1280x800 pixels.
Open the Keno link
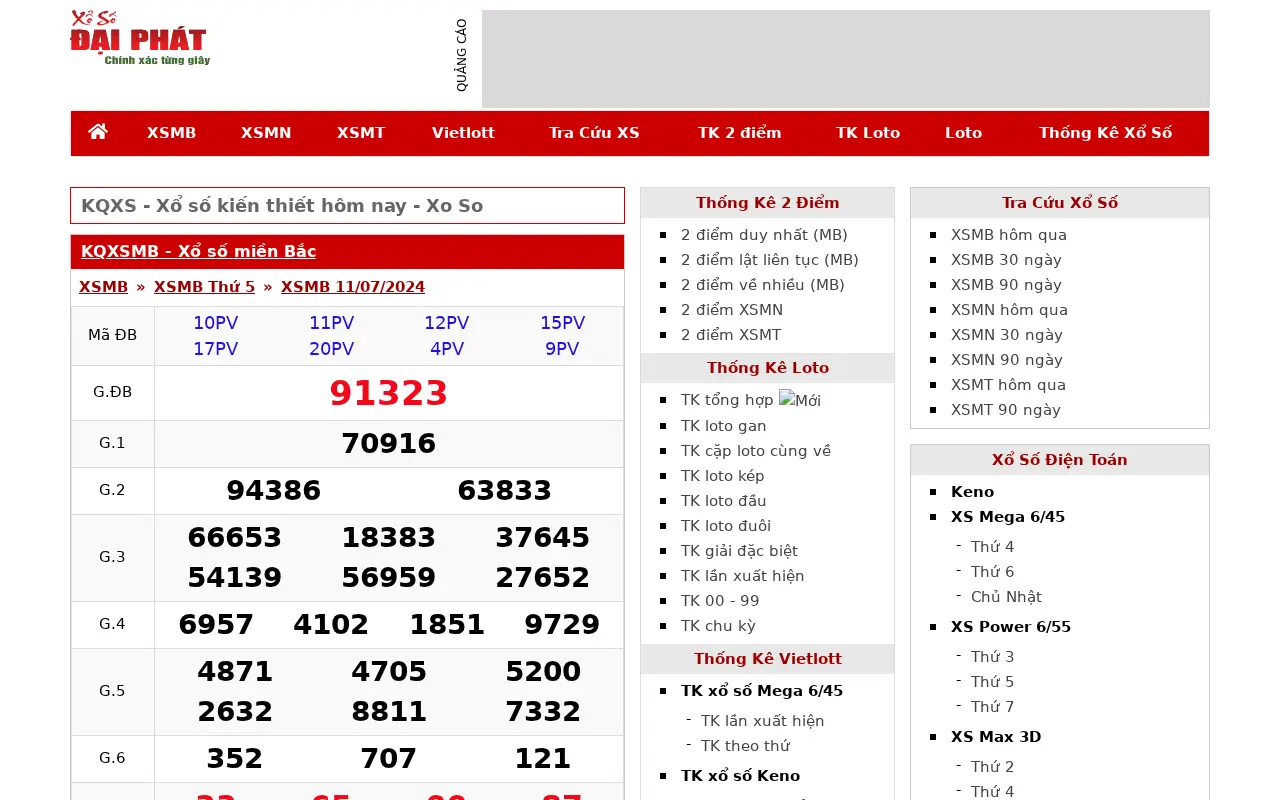[x=973, y=492]
